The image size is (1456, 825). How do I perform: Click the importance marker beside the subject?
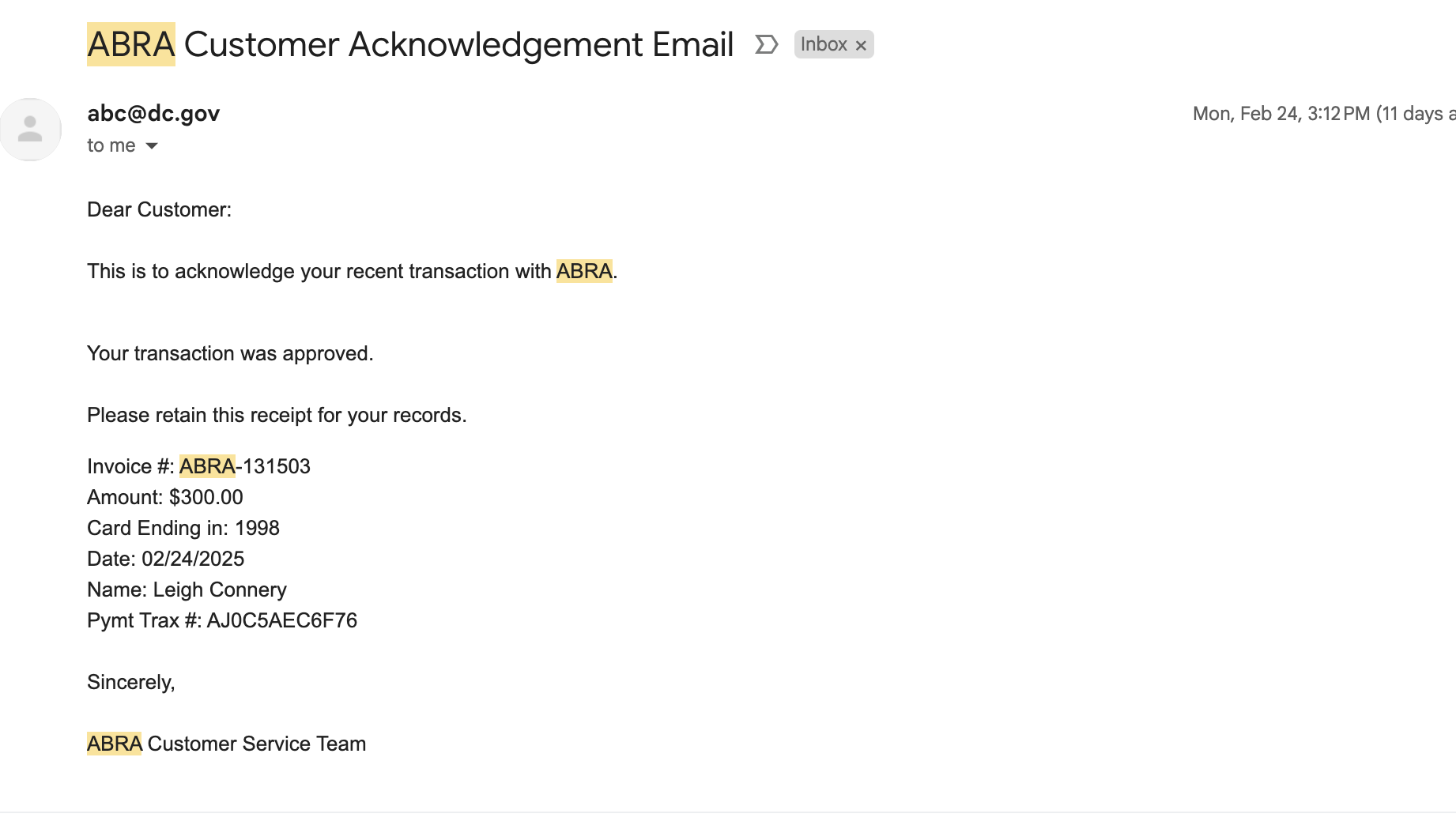click(766, 44)
